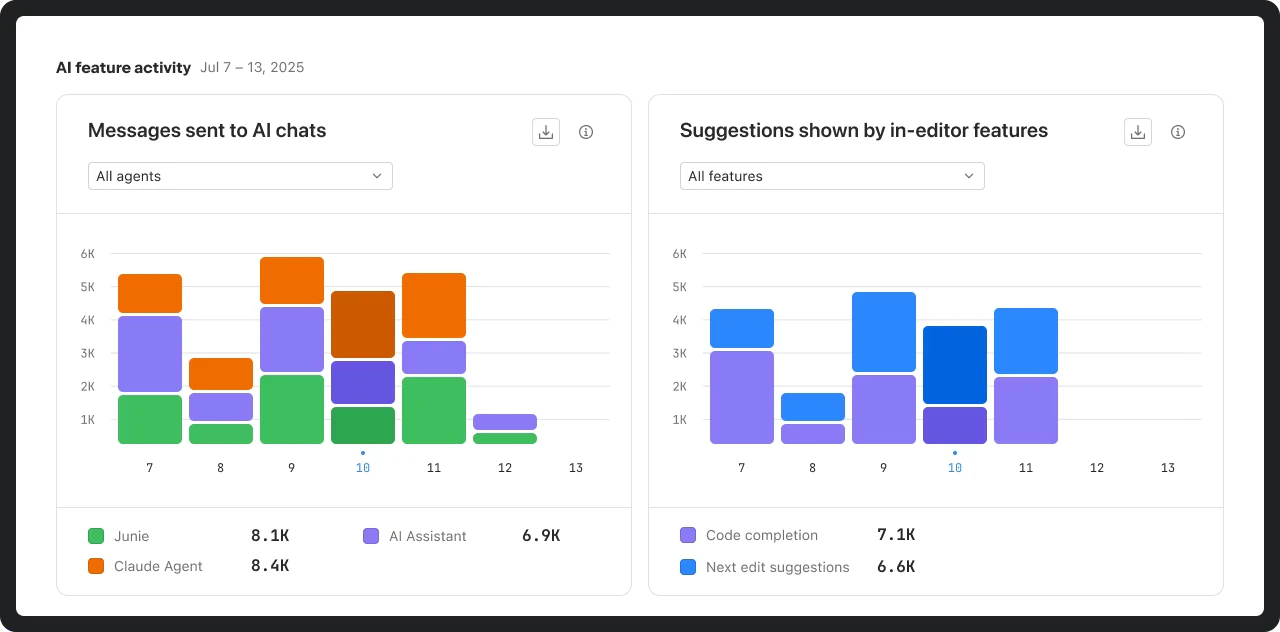Image resolution: width=1280 pixels, height=632 pixels.
Task: Open info icon for Messages sent chart
Action: tap(586, 132)
